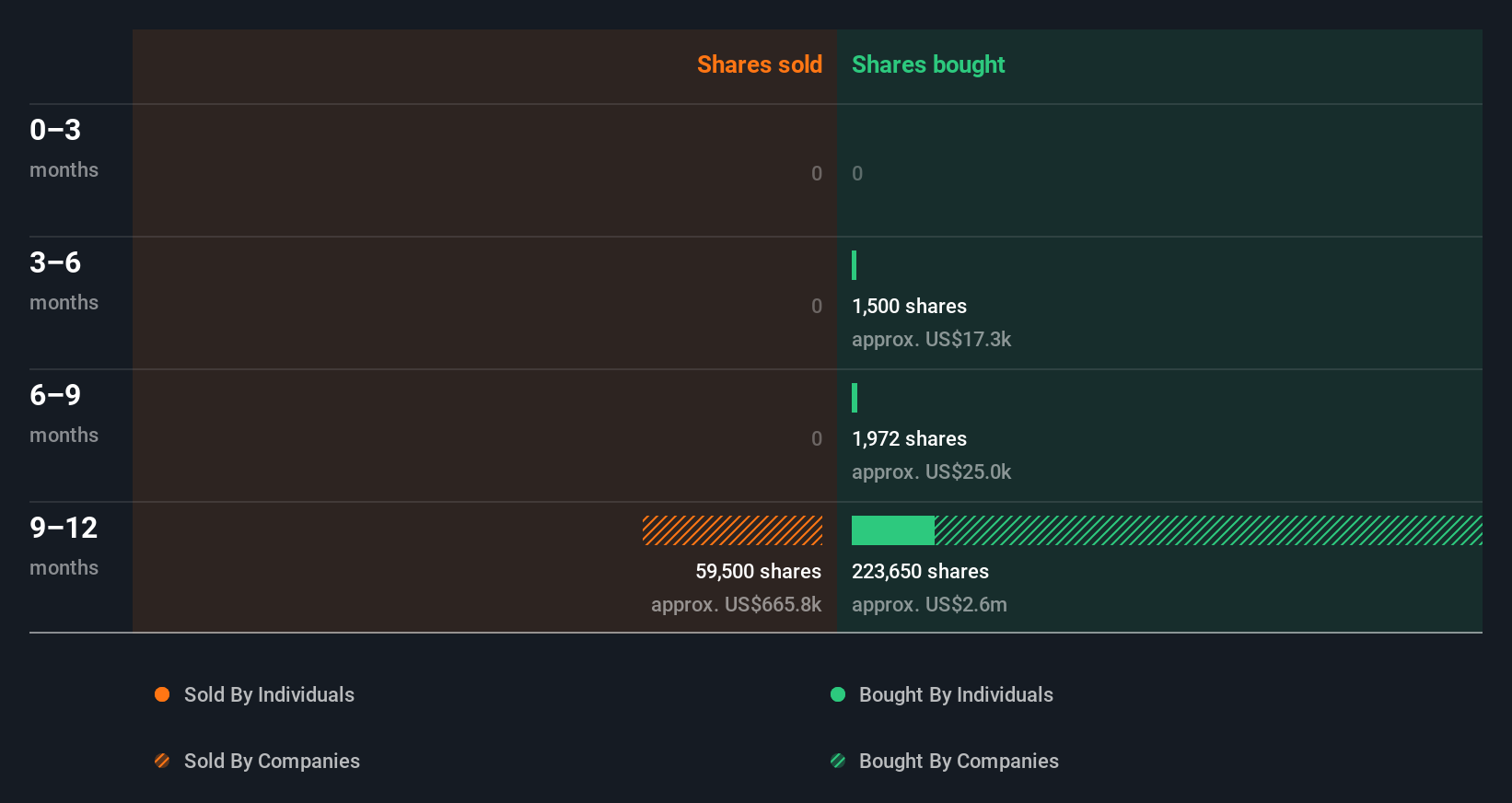Click the shares sold 0 in 6–9 months row
The width and height of the screenshot is (1512, 803).
(x=817, y=438)
